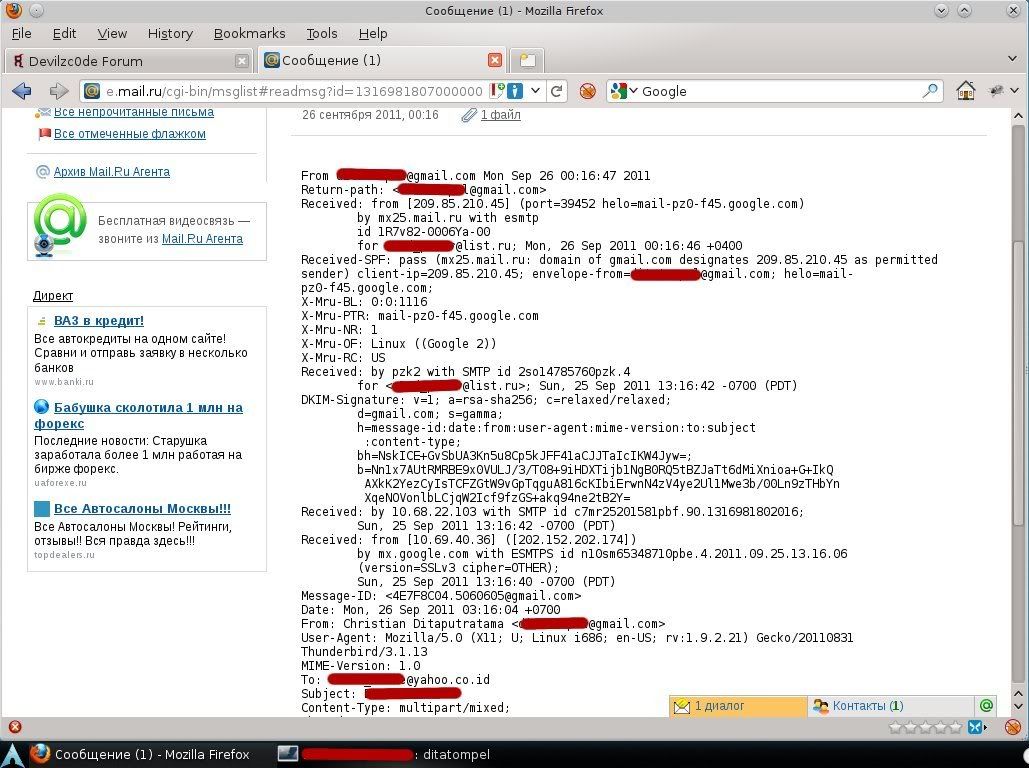Click the Firefox icon at the window title left

coord(13,10)
